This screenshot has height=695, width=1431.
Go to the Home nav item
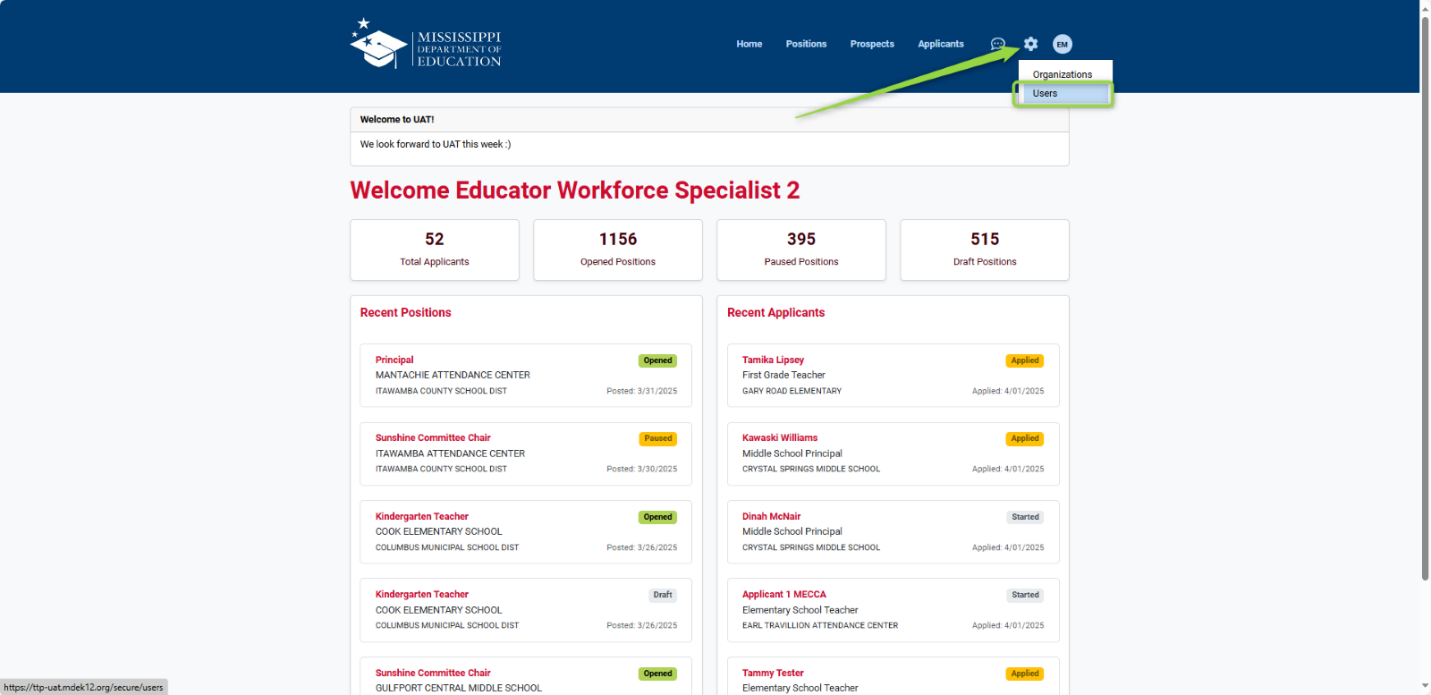pyautogui.click(x=749, y=44)
